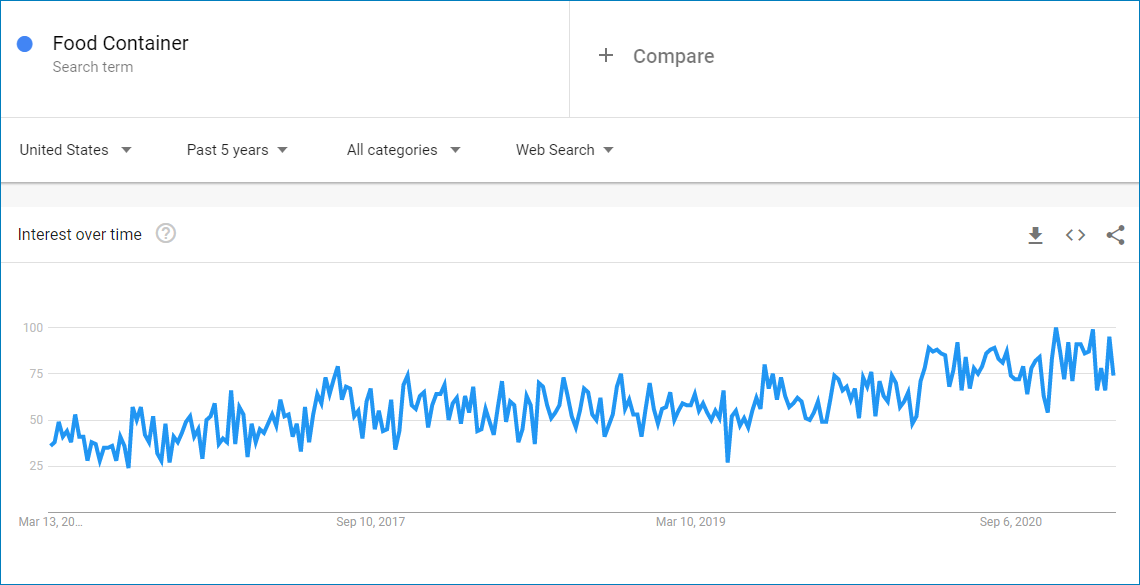Share the Interest over time chart
1140x585 pixels.
tap(1115, 235)
